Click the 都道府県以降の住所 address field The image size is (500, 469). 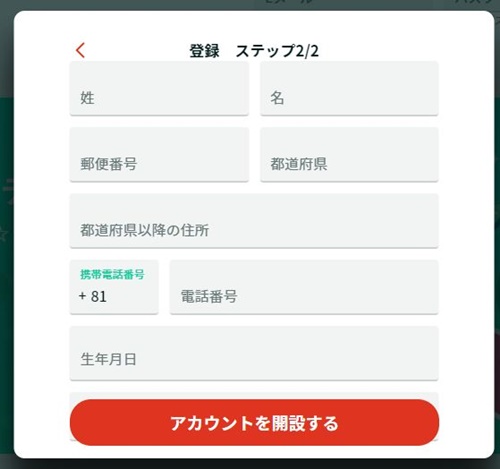[254, 221]
